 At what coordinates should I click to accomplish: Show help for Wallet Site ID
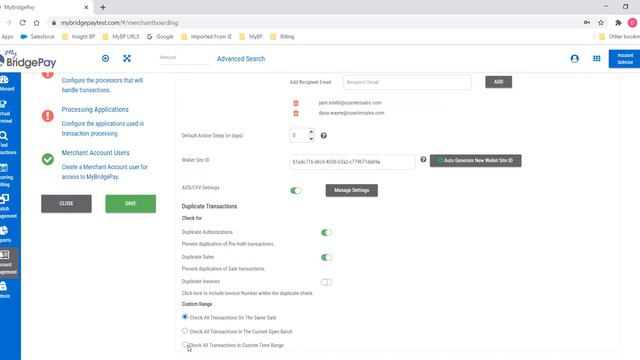[423, 160]
